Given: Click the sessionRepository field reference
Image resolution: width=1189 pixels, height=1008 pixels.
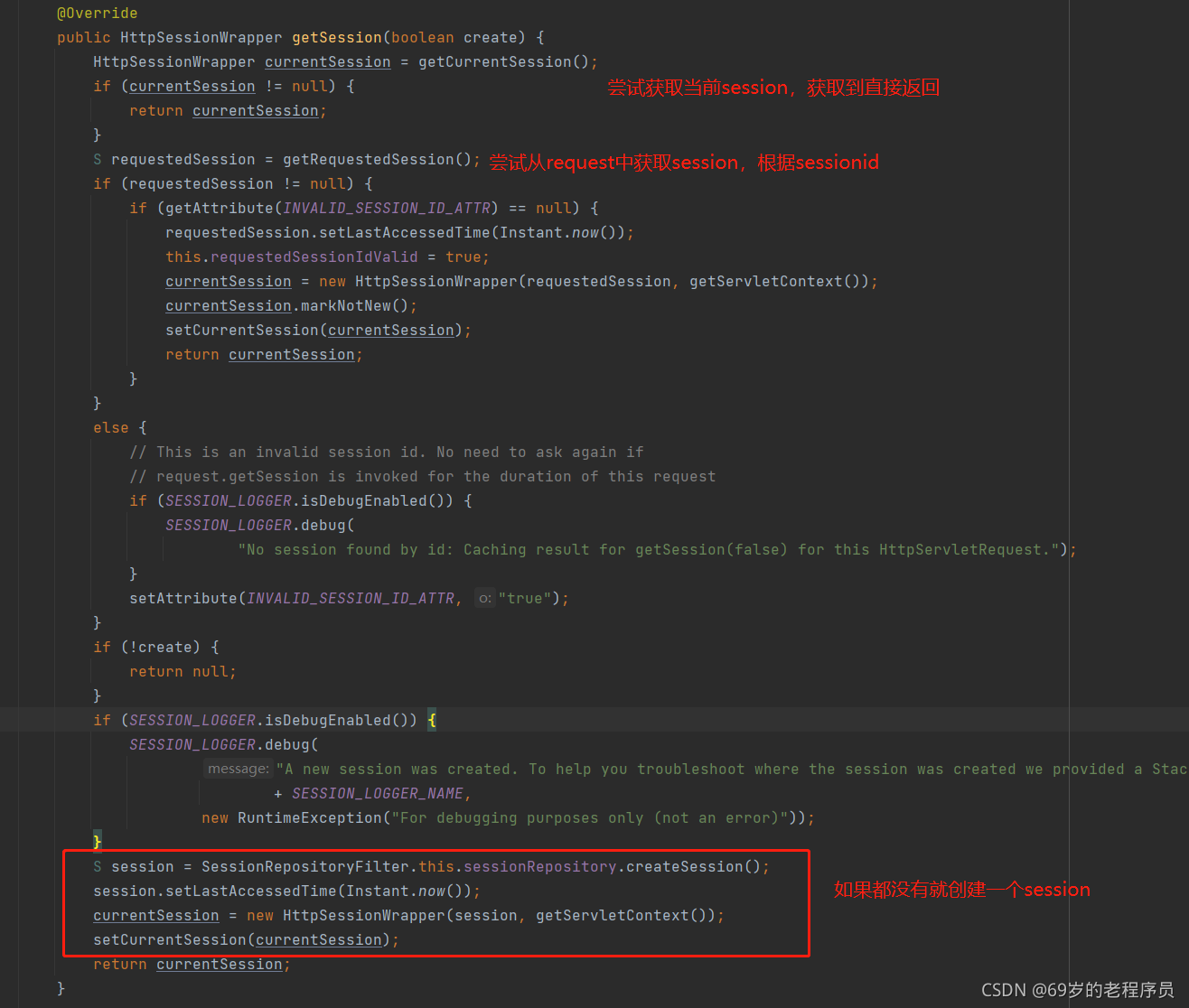Looking at the screenshot, I should point(540,866).
